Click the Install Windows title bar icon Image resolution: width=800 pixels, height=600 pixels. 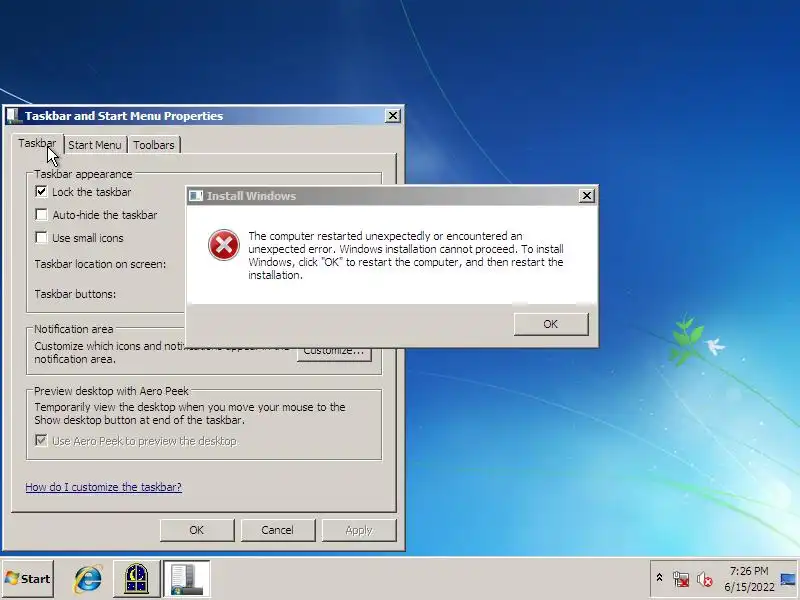pos(195,195)
